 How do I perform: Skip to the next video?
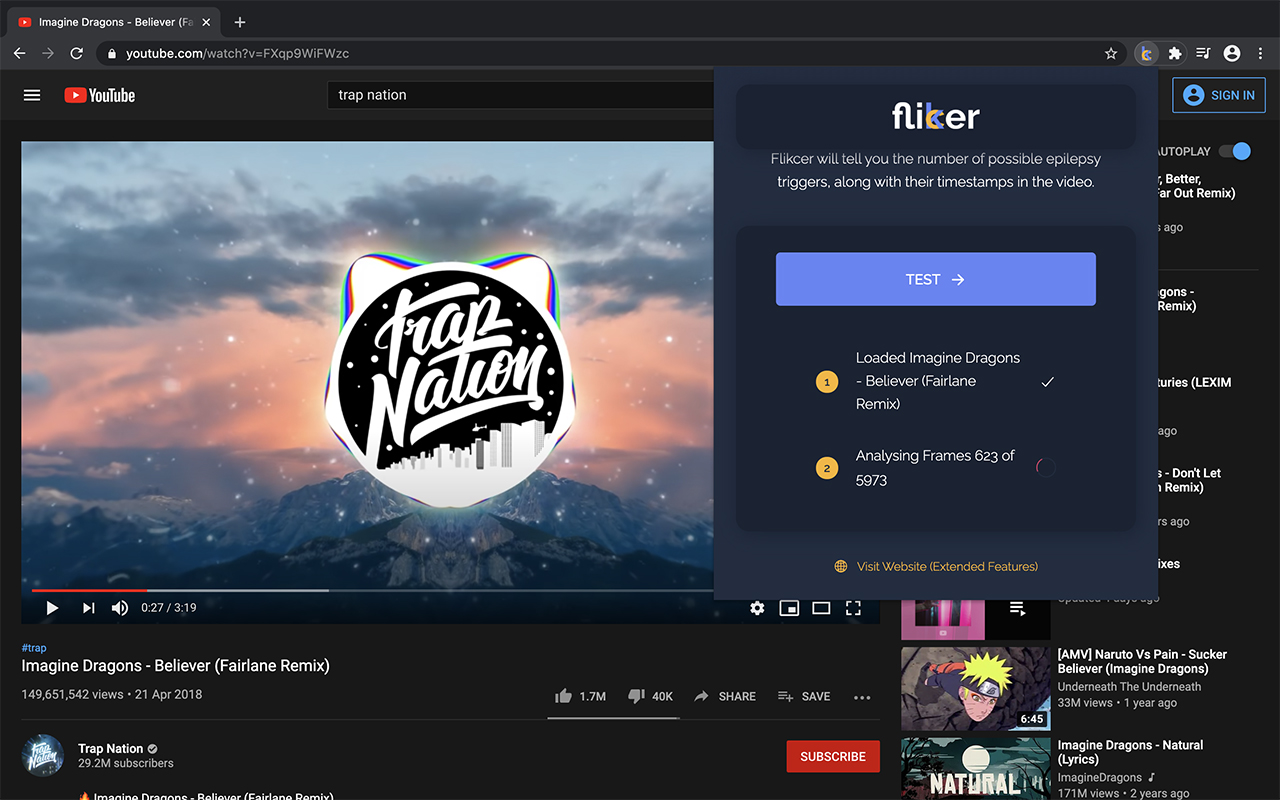(x=88, y=608)
